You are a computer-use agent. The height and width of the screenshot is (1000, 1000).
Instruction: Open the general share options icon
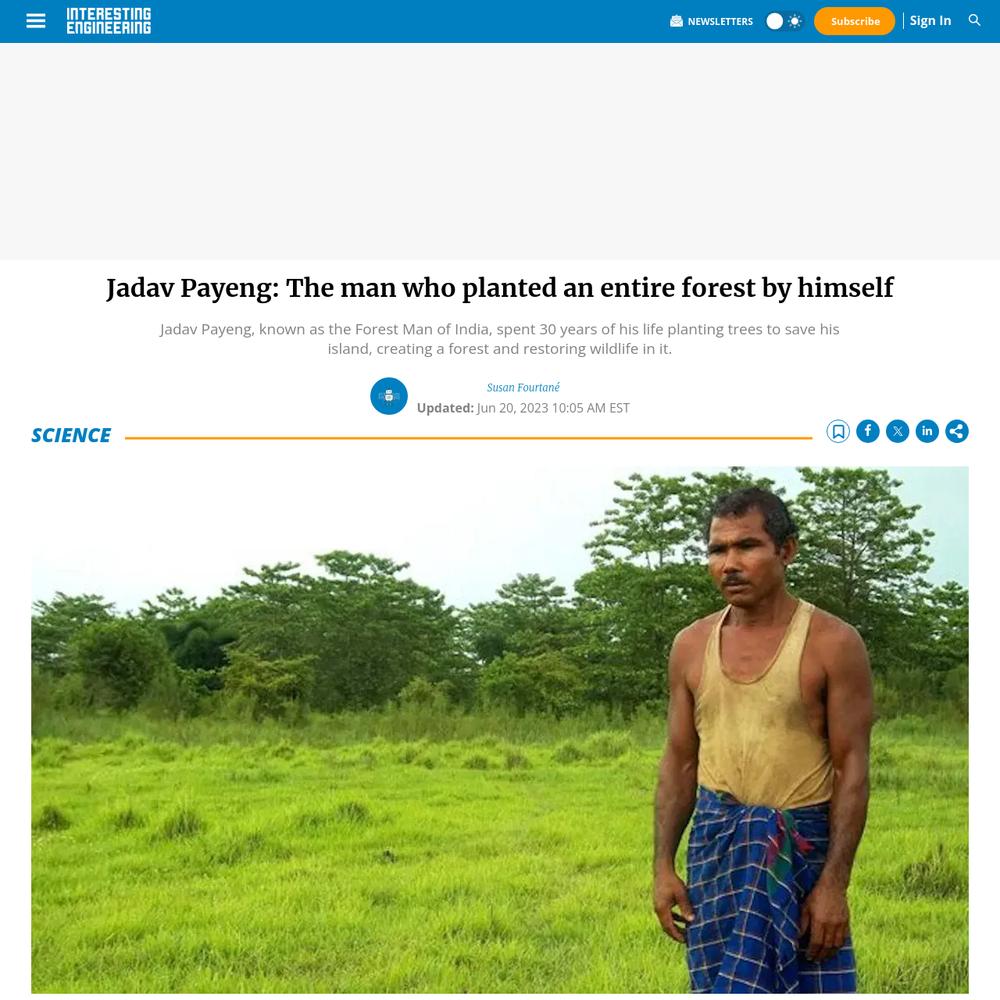[957, 432]
